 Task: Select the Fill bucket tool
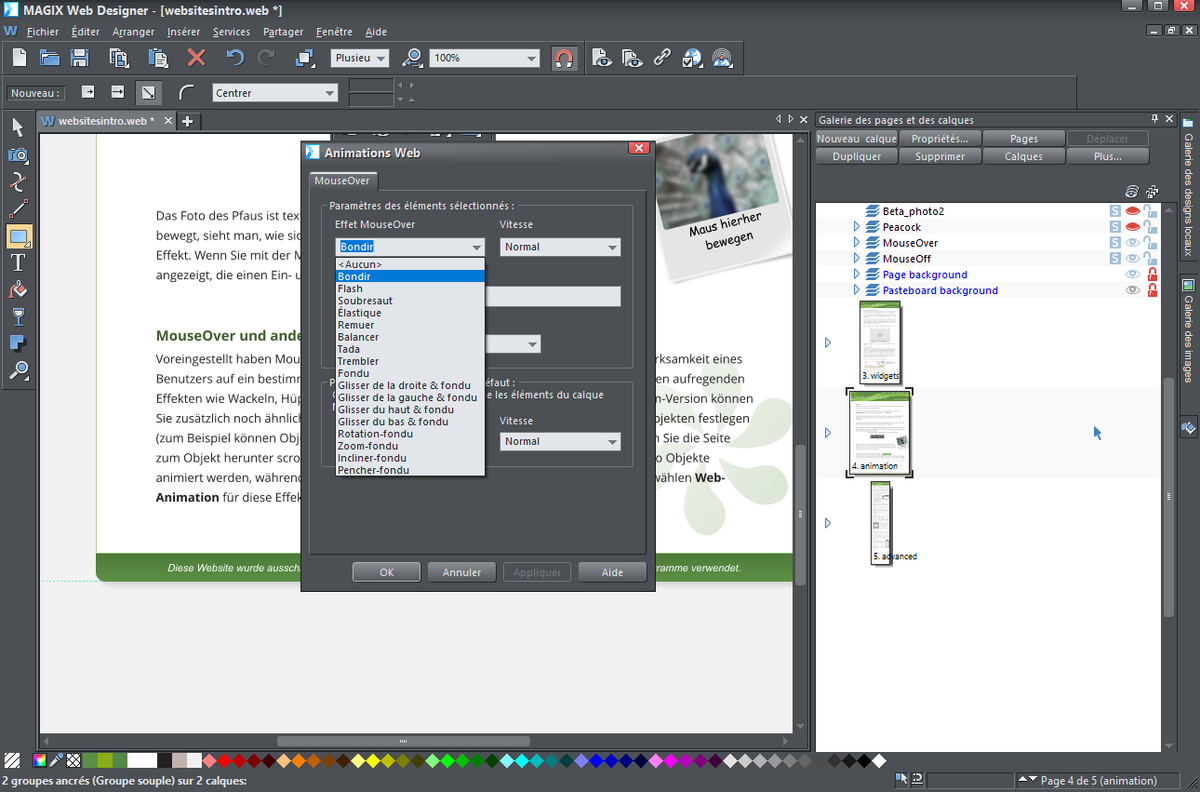click(x=18, y=291)
